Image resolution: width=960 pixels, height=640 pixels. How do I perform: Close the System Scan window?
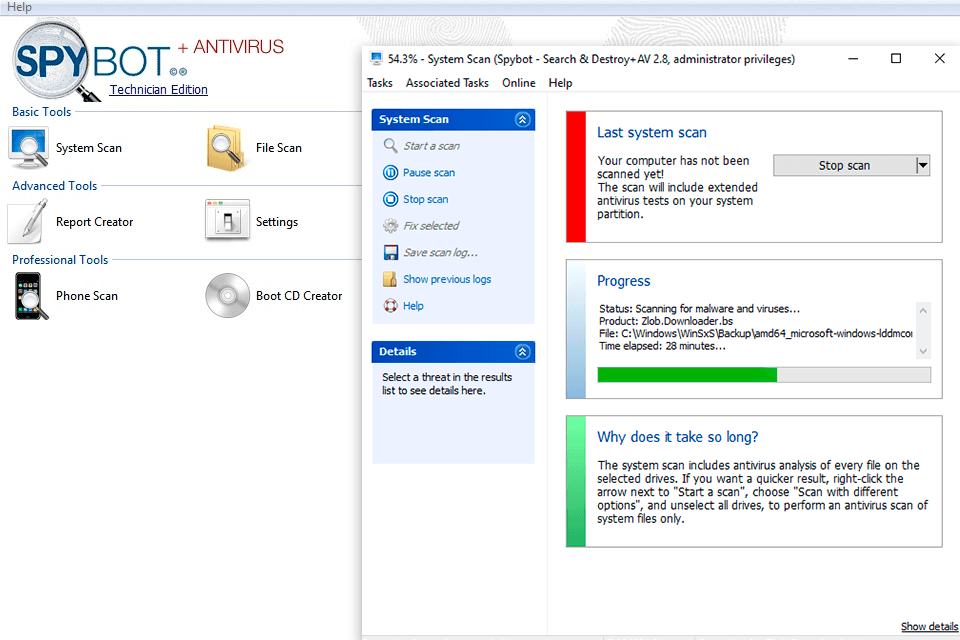[x=940, y=59]
